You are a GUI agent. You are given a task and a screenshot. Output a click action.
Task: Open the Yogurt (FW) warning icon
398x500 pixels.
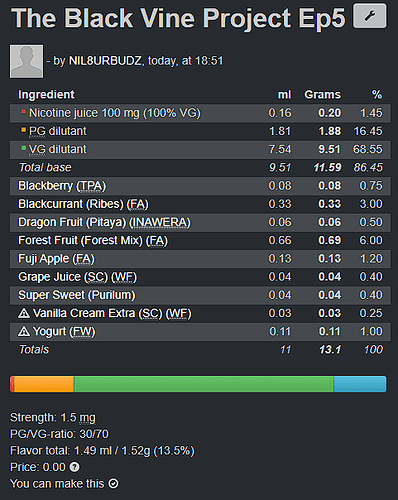[x=24, y=331]
